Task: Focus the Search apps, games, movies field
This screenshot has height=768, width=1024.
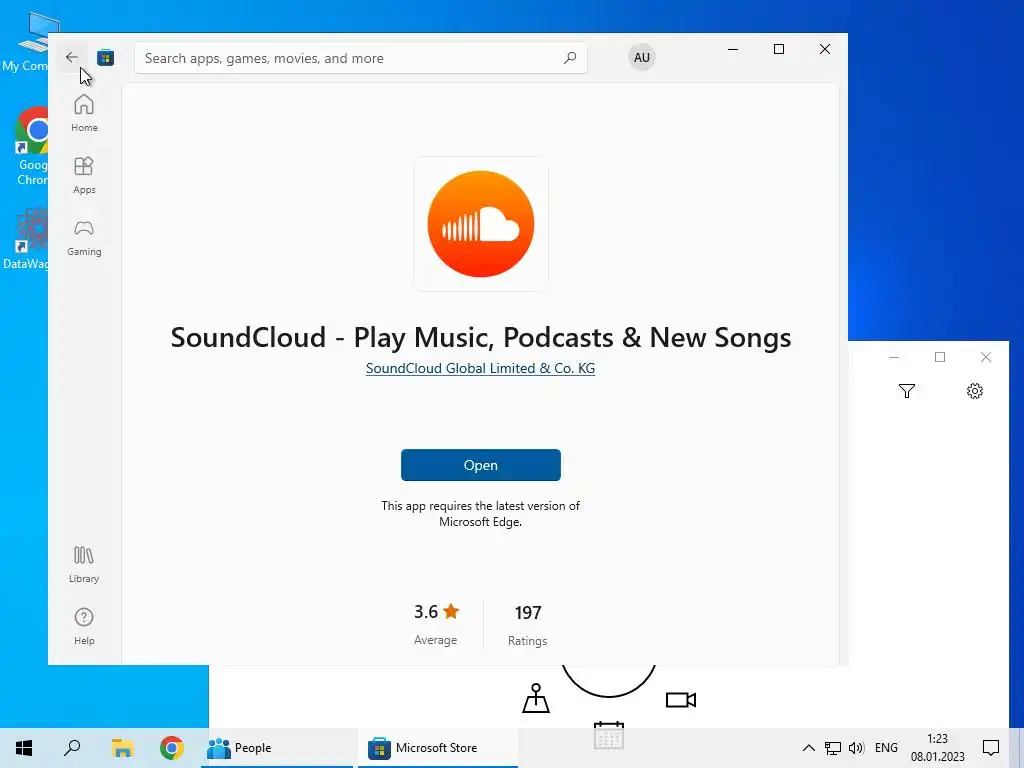Action: tap(360, 58)
